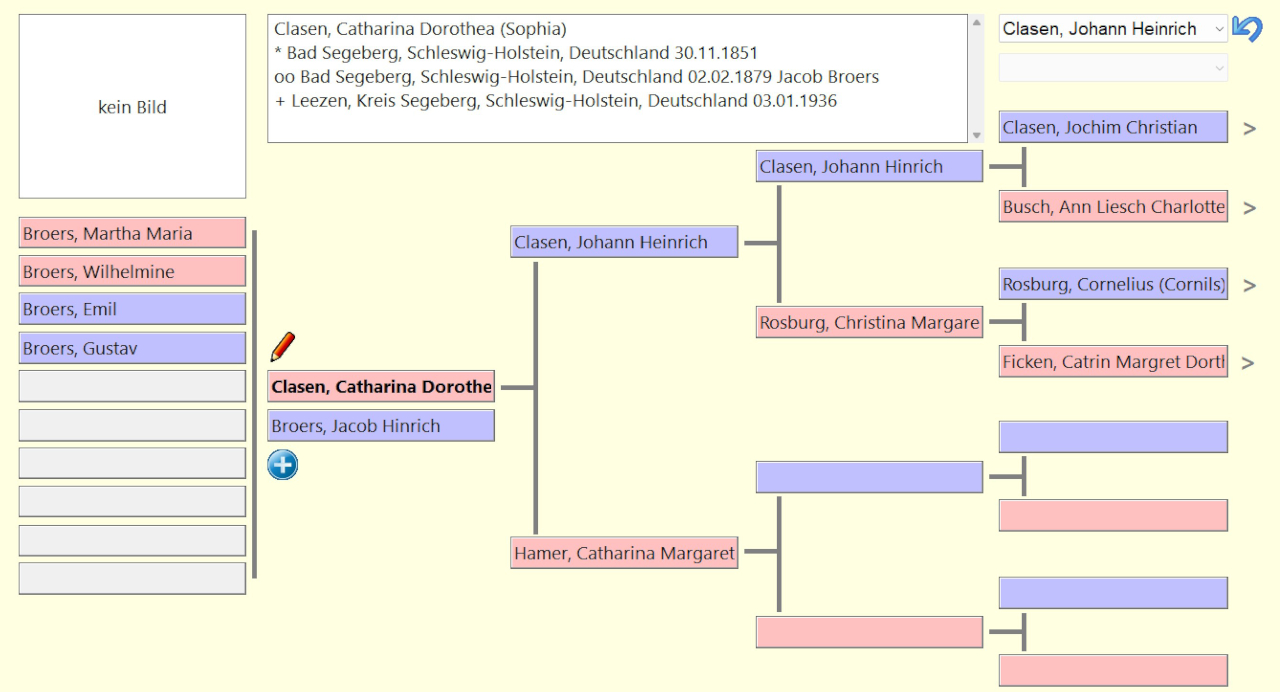1280x692 pixels.
Task: Select child Broers, Martha Maria
Action: (x=132, y=233)
